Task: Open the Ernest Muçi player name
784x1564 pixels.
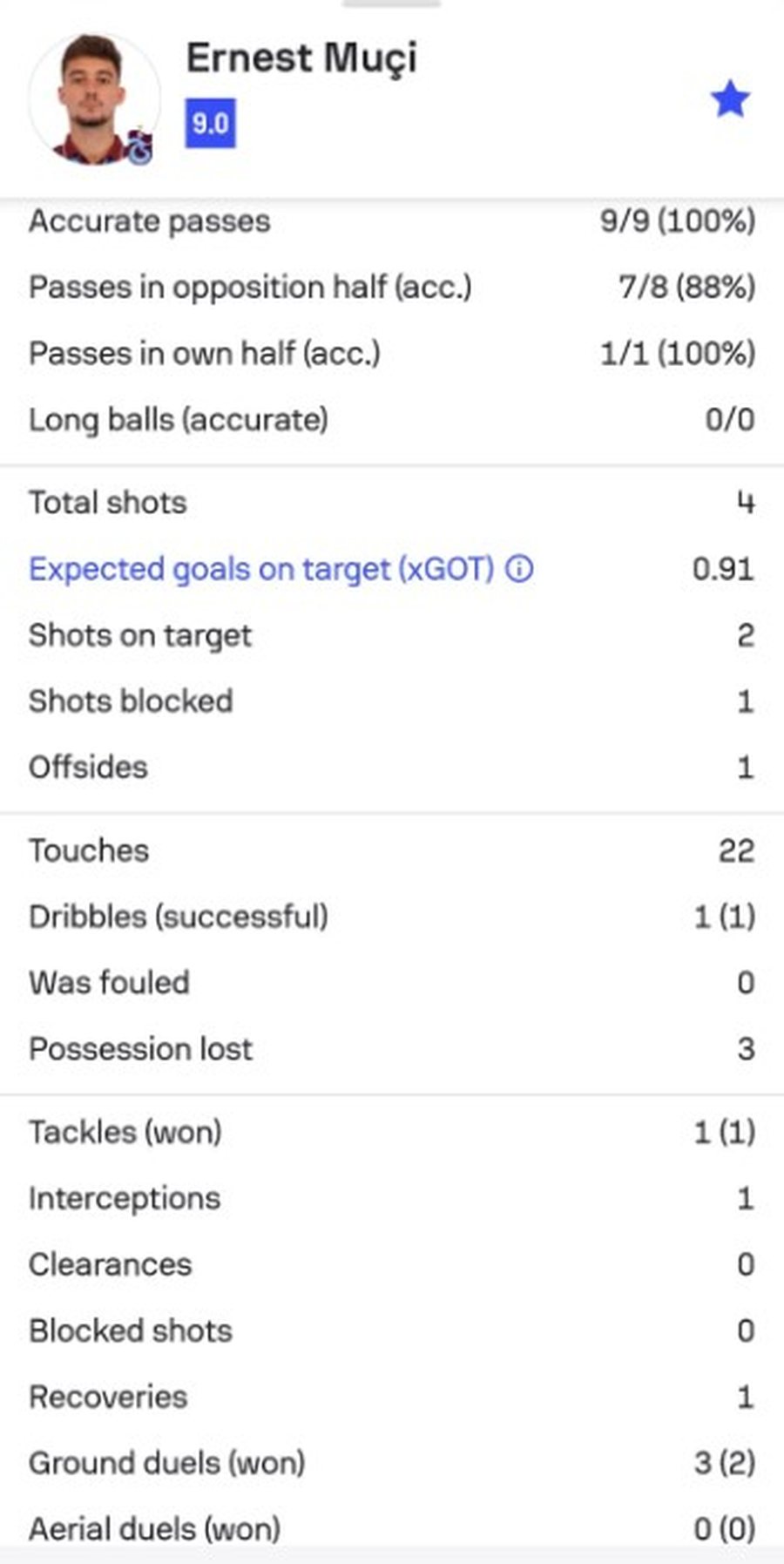Action: click(301, 58)
